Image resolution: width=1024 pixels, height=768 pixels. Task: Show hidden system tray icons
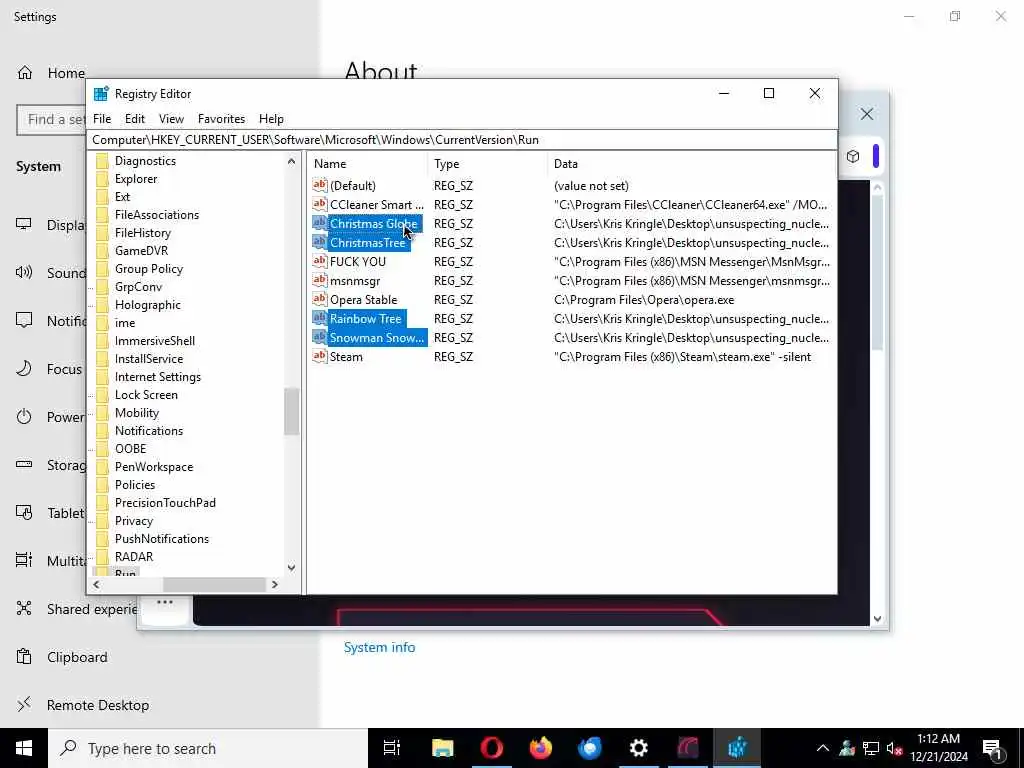pos(823,748)
